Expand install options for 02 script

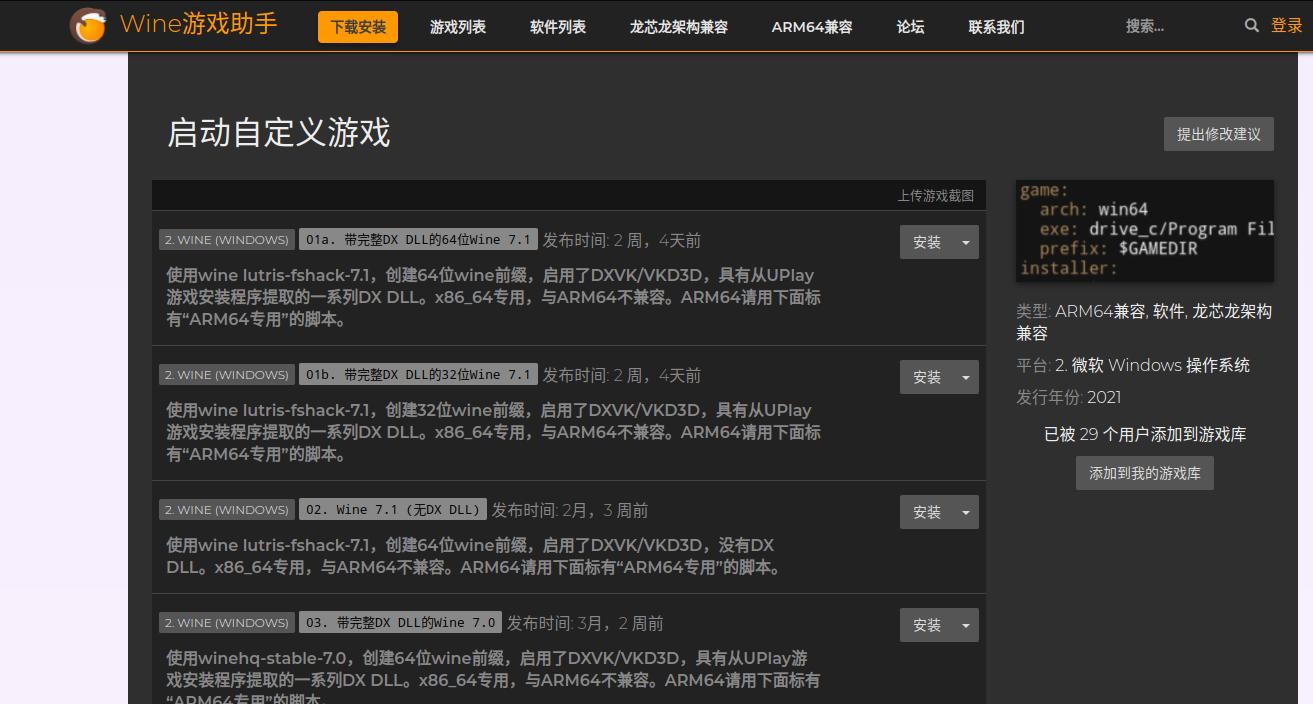(x=966, y=512)
